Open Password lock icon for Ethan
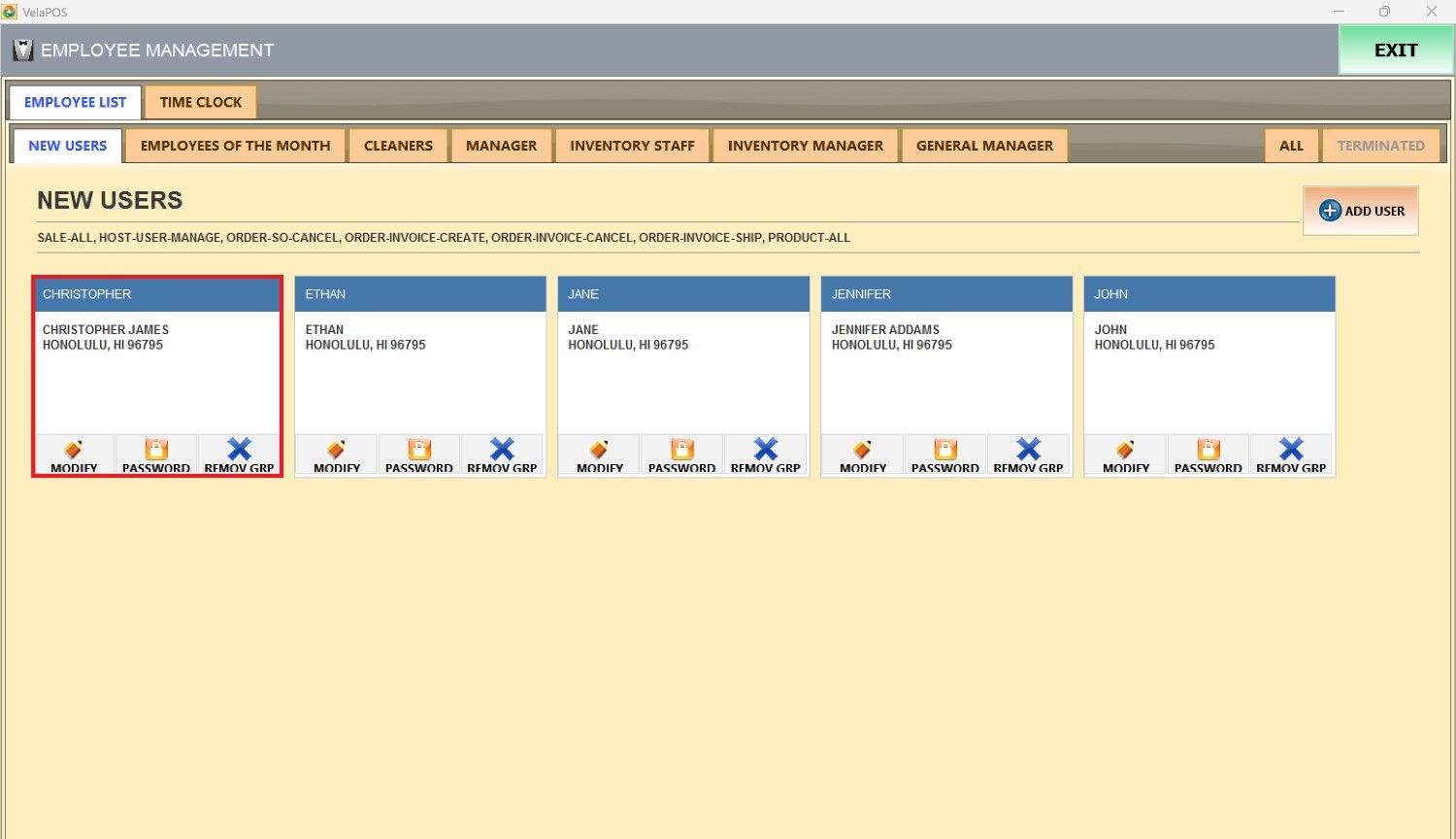Screen dimensions: 1456x839 [x=419, y=451]
